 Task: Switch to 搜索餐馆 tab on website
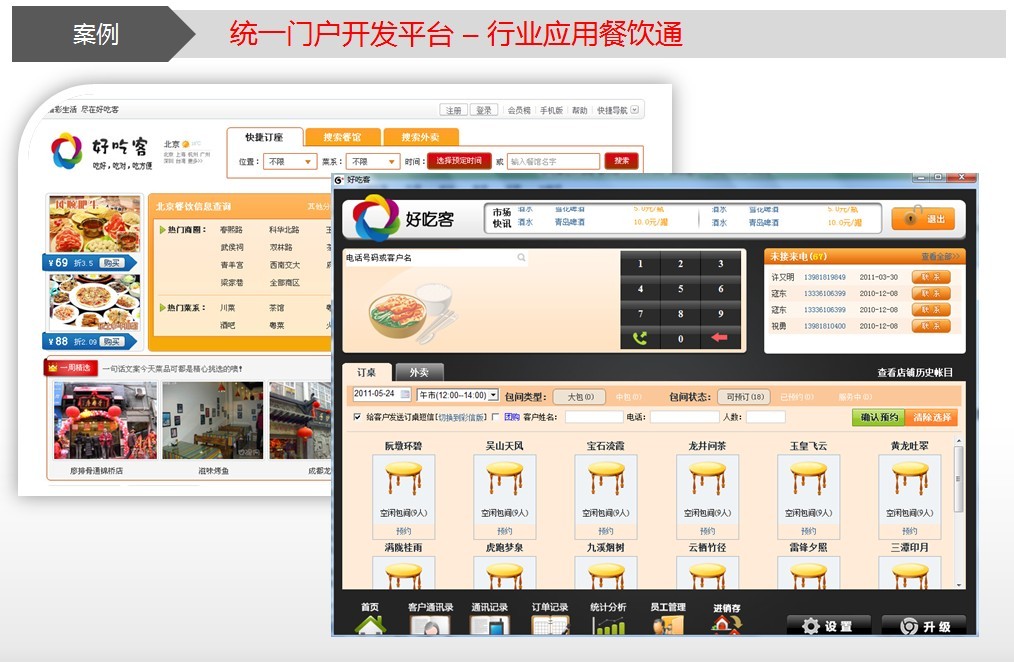pyautogui.click(x=342, y=137)
